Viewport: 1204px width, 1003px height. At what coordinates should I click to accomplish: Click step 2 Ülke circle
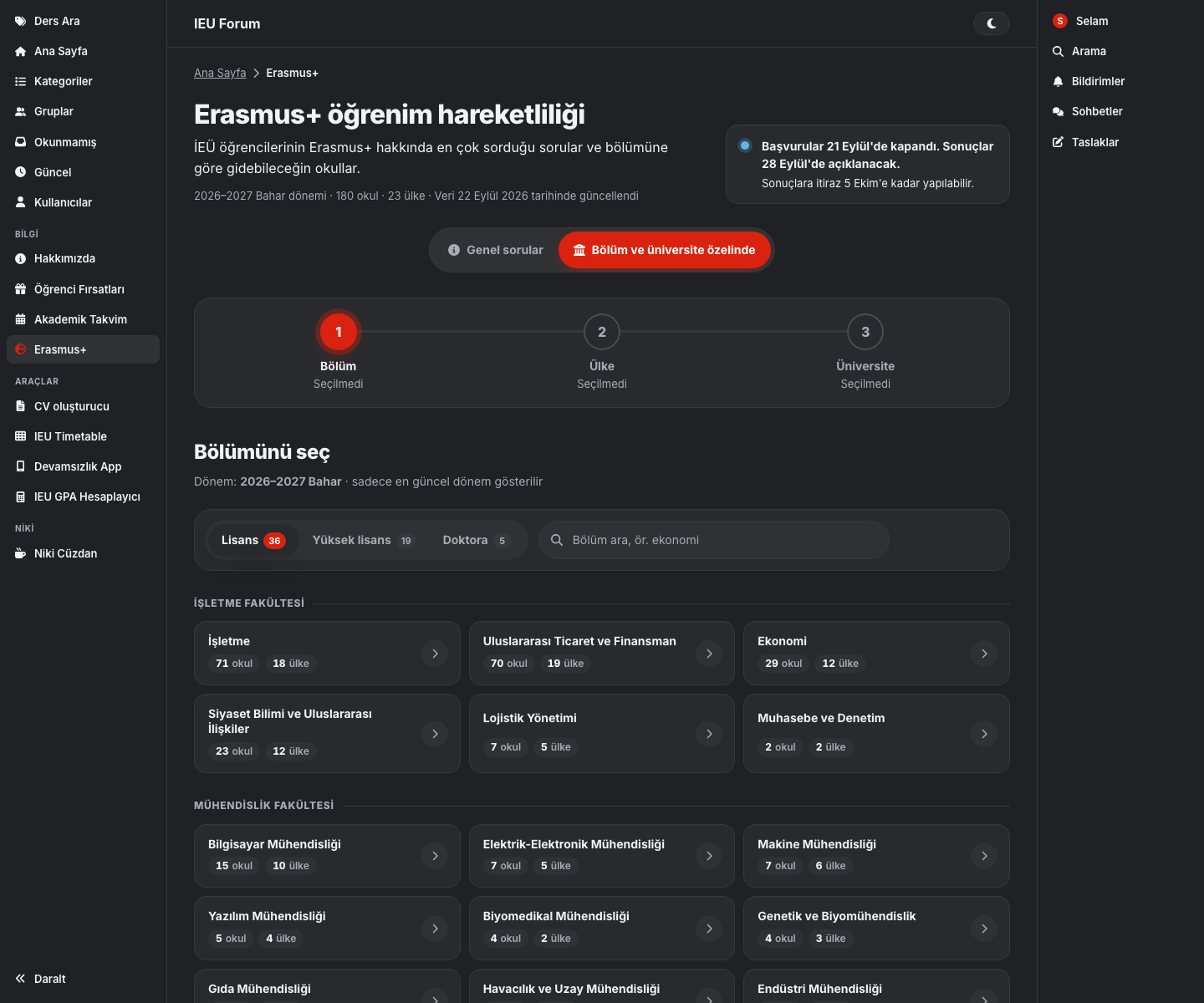(x=602, y=332)
